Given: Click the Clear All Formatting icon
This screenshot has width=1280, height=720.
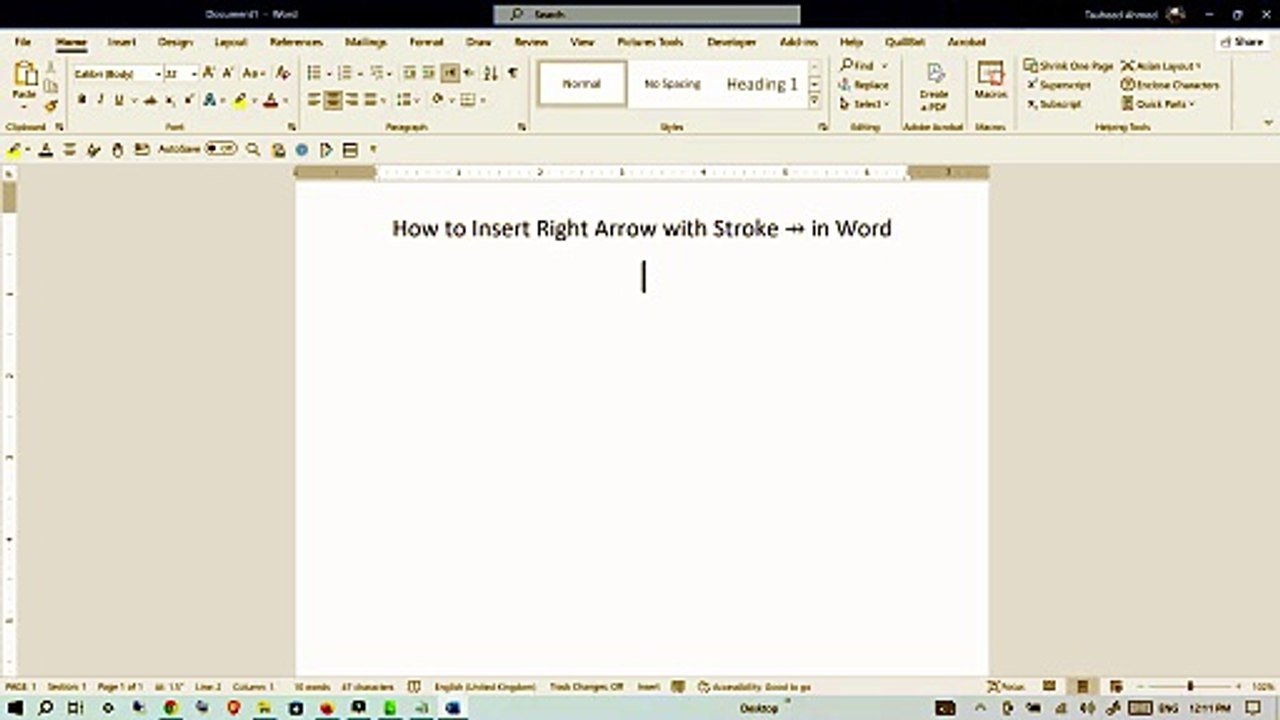Looking at the screenshot, I should pos(283,73).
